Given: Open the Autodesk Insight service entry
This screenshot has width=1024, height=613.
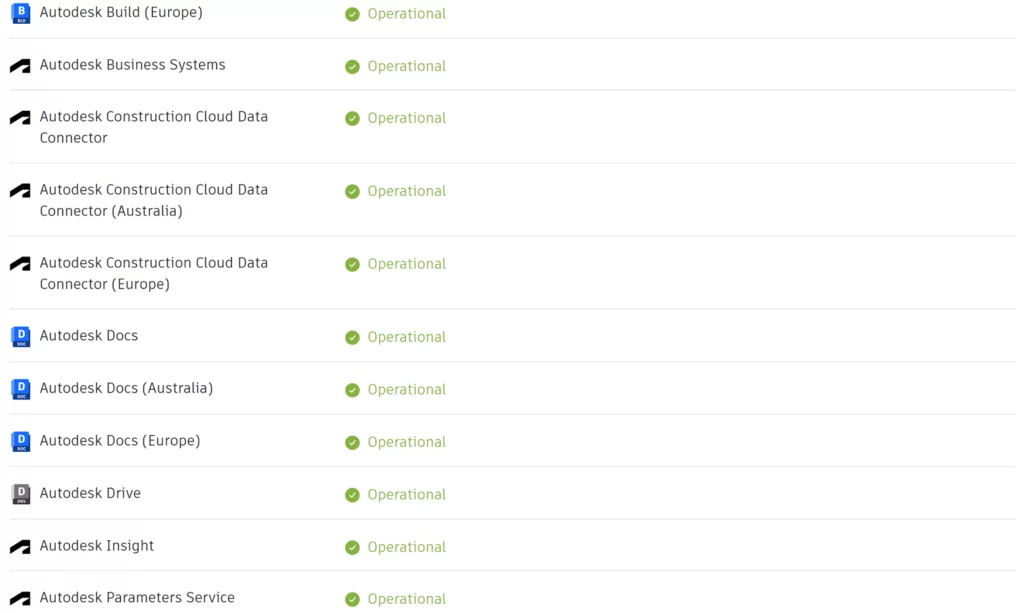Looking at the screenshot, I should click(96, 545).
